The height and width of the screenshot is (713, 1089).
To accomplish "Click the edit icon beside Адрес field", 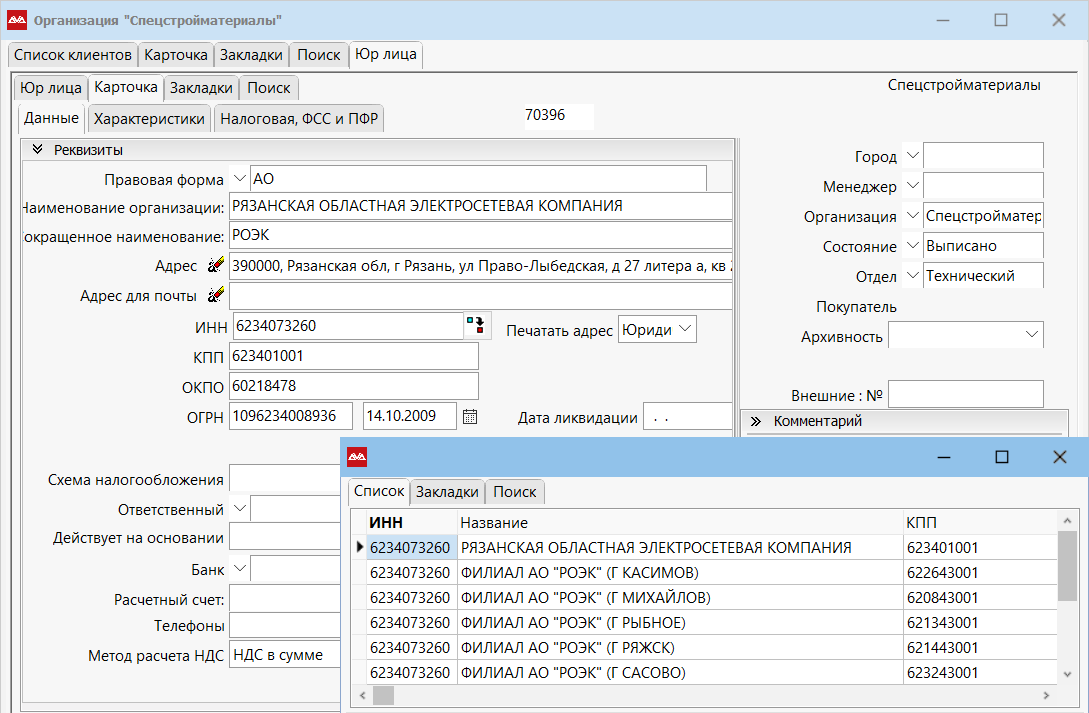I will tap(216, 265).
